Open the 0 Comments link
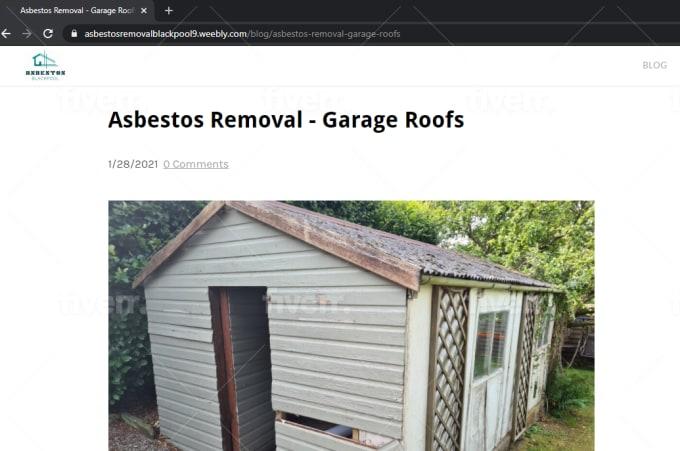This screenshot has height=451, width=680. (196, 164)
